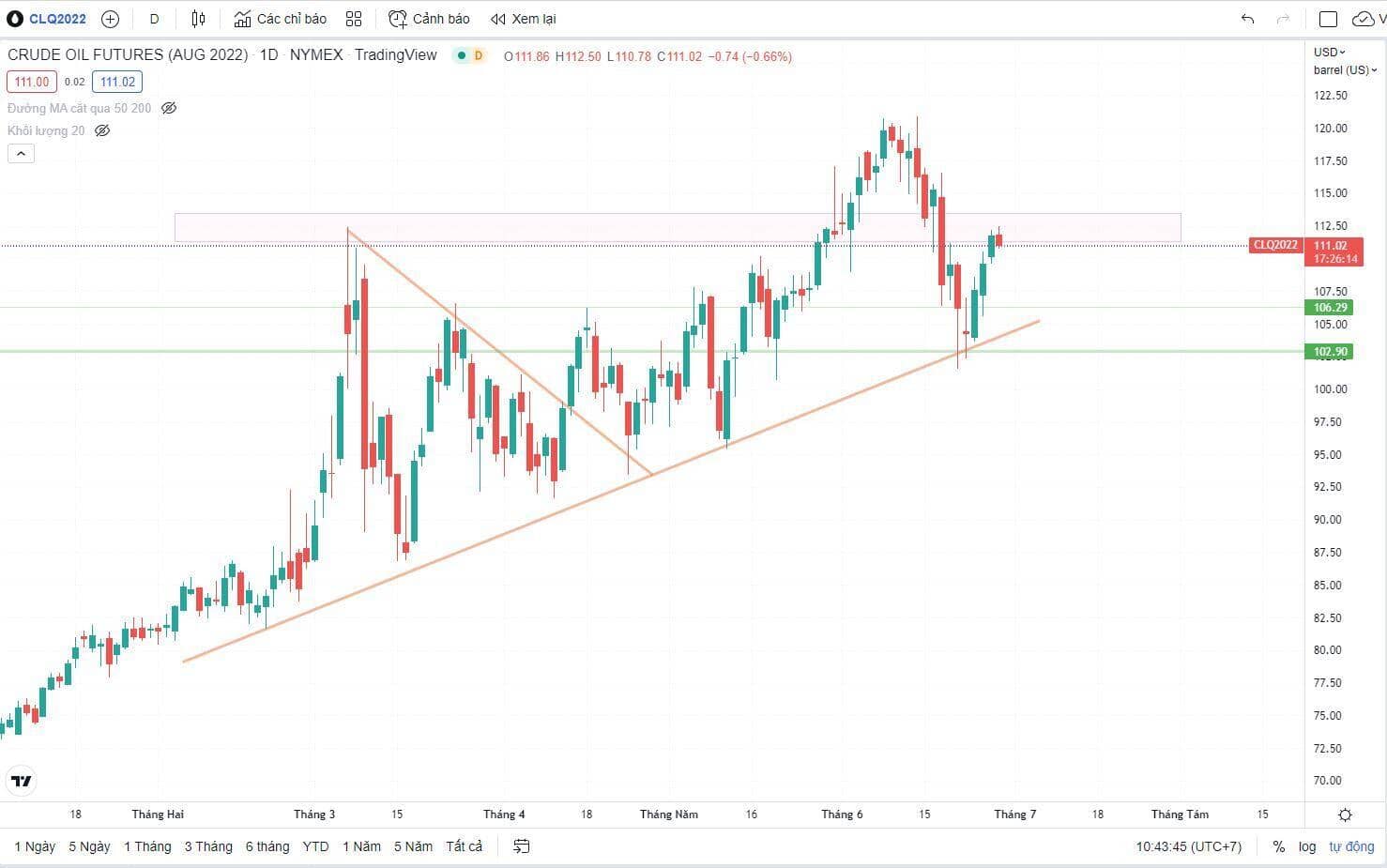Screen dimensions: 1387x868
Task: Select the 6 tháng time range
Action: [267, 846]
